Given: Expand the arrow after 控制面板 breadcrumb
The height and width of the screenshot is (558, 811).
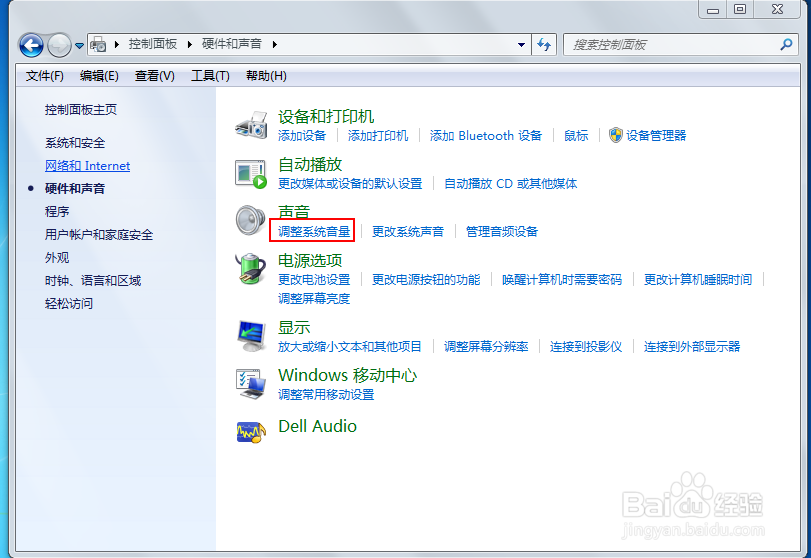Looking at the screenshot, I should (x=189, y=44).
